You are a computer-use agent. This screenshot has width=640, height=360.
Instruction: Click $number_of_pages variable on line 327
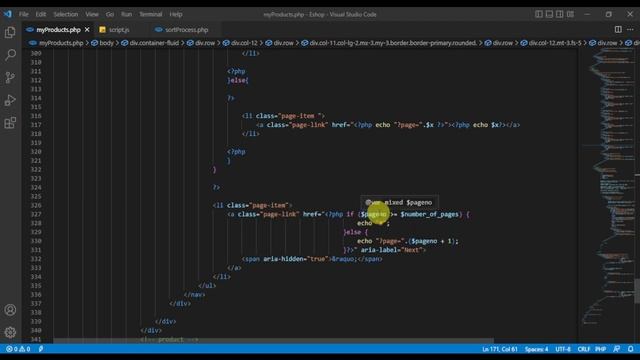coord(429,214)
